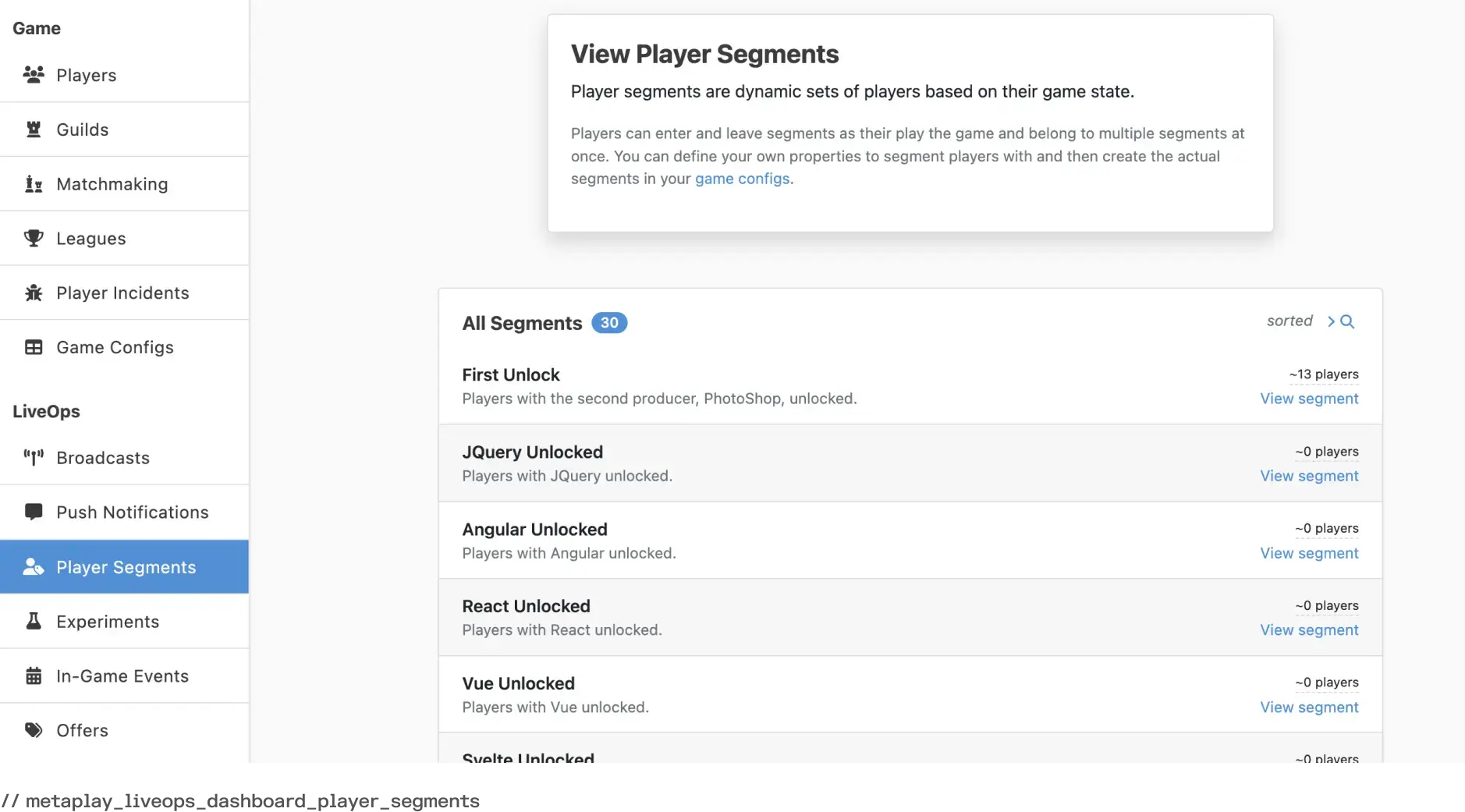This screenshot has width=1465, height=812.
Task: View the React Unlocked segment
Action: pos(1309,629)
